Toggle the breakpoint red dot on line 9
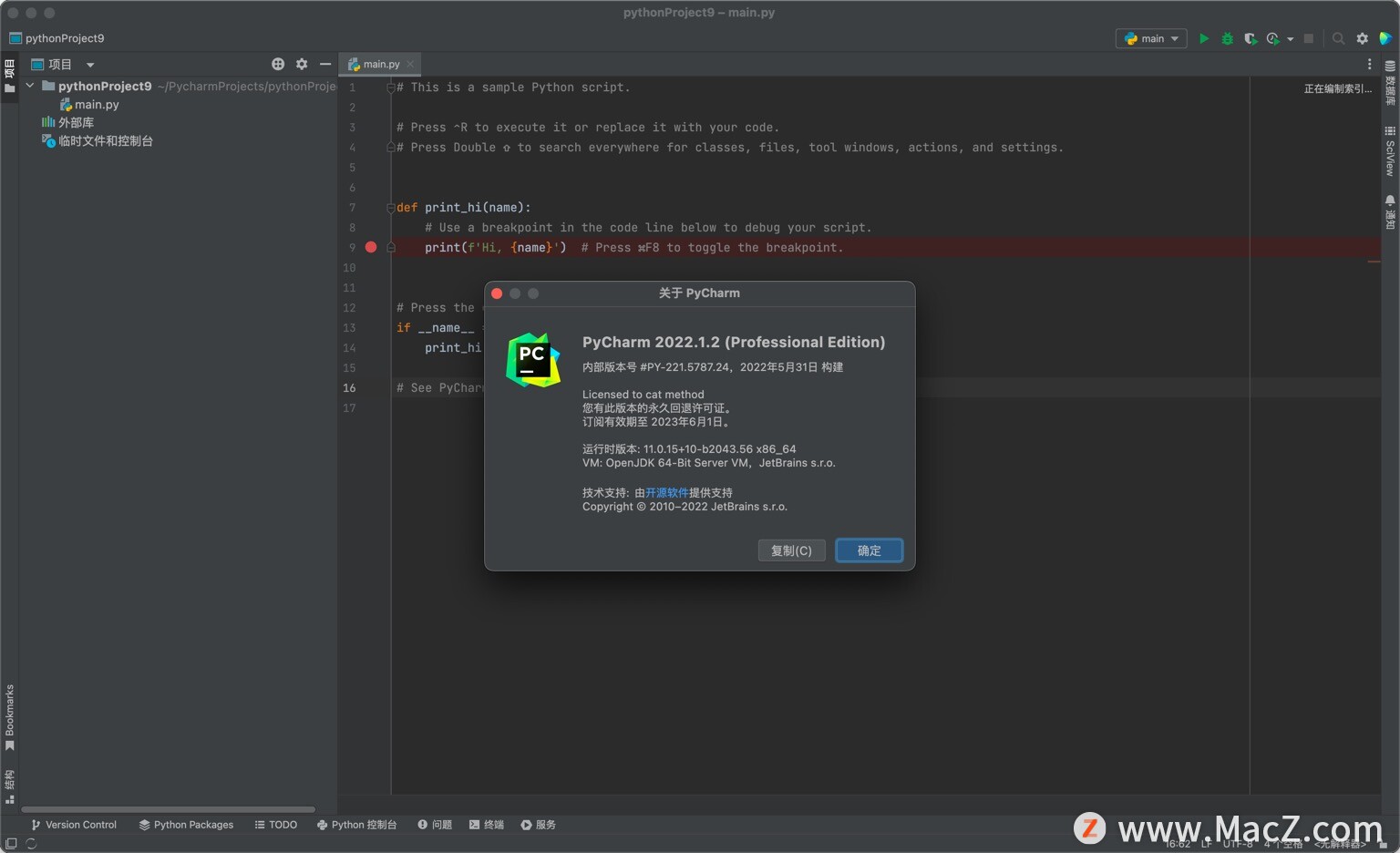This screenshot has height=853, width=1400. pos(371,247)
